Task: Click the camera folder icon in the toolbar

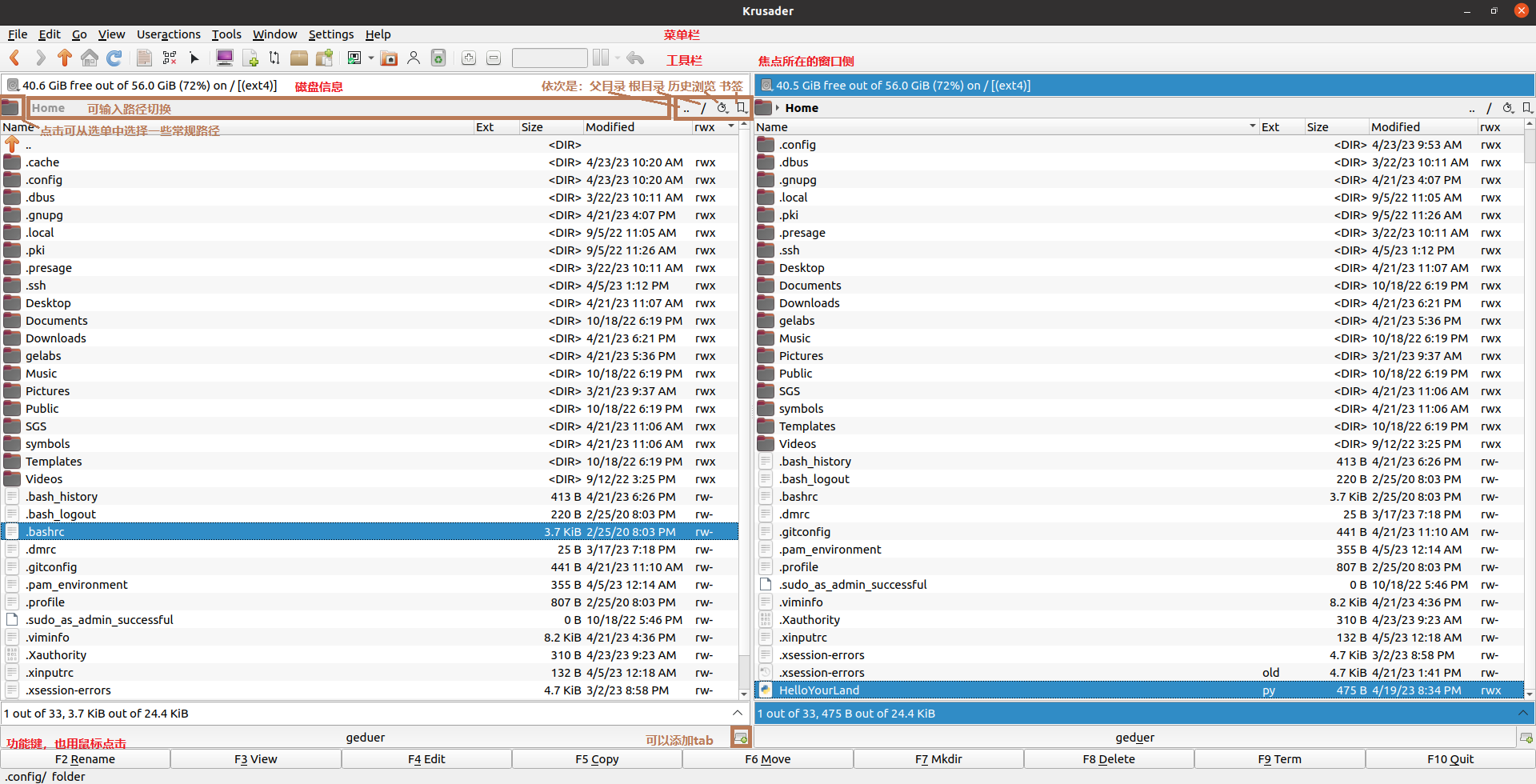Action: point(389,58)
